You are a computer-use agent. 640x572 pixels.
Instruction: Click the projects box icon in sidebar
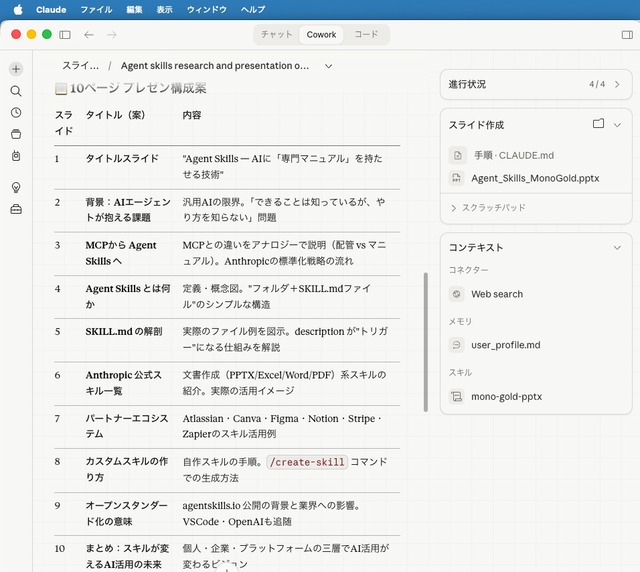pyautogui.click(x=16, y=134)
